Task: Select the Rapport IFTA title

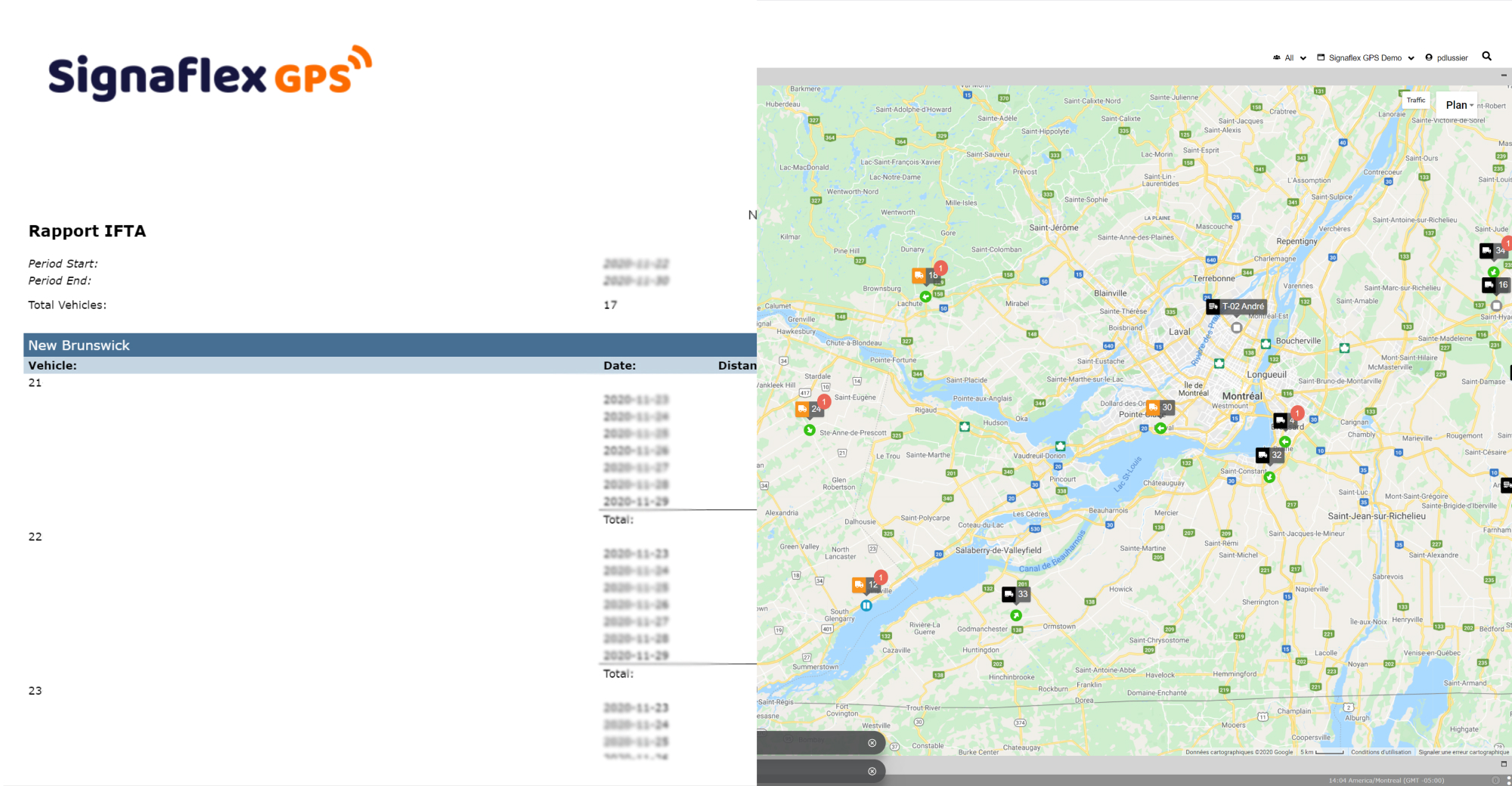Action: point(87,231)
